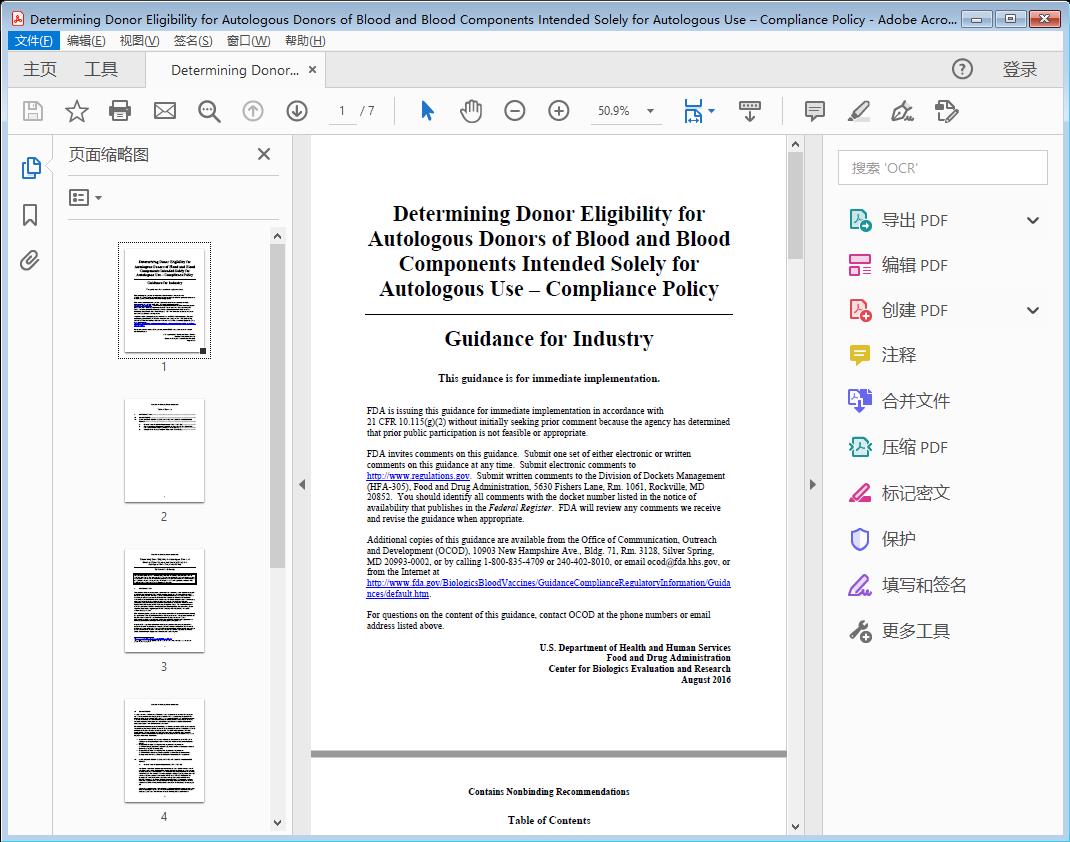Select the Highlight text tool
Viewport: 1070px width, 842px height.
click(859, 111)
